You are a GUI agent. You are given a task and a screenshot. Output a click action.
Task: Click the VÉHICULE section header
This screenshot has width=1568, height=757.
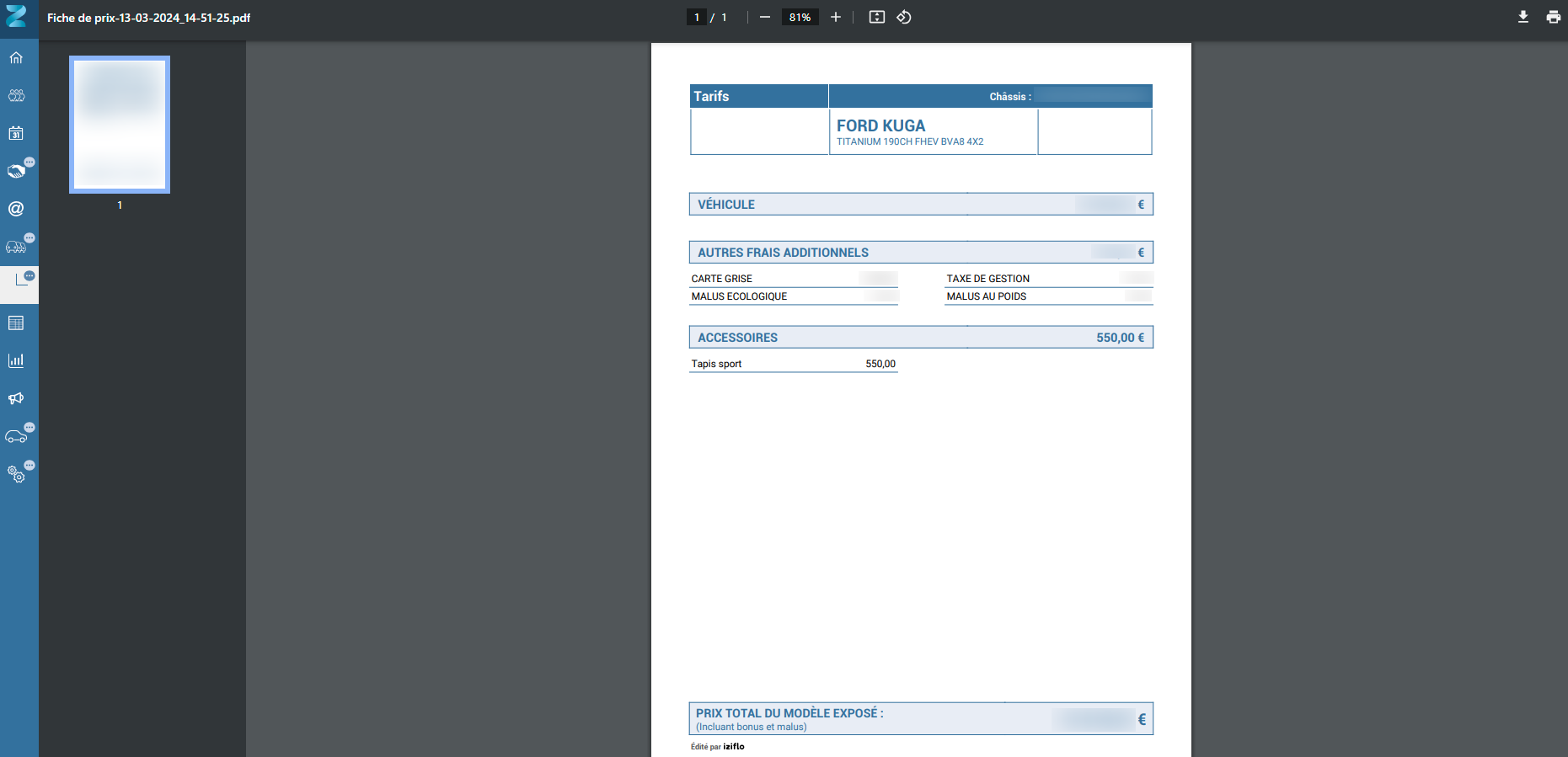pos(921,205)
